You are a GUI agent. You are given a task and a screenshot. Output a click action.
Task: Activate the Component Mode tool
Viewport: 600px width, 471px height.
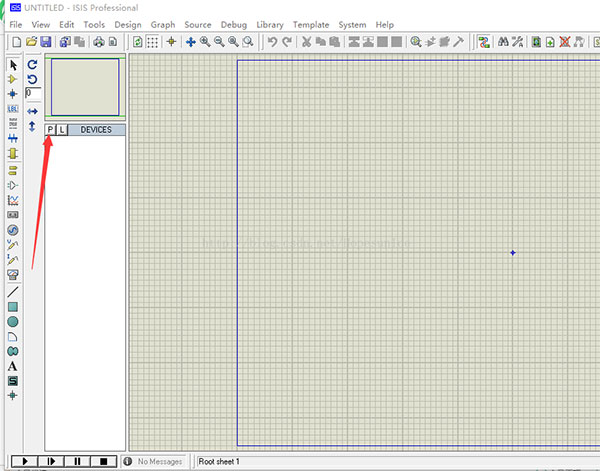click(13, 79)
